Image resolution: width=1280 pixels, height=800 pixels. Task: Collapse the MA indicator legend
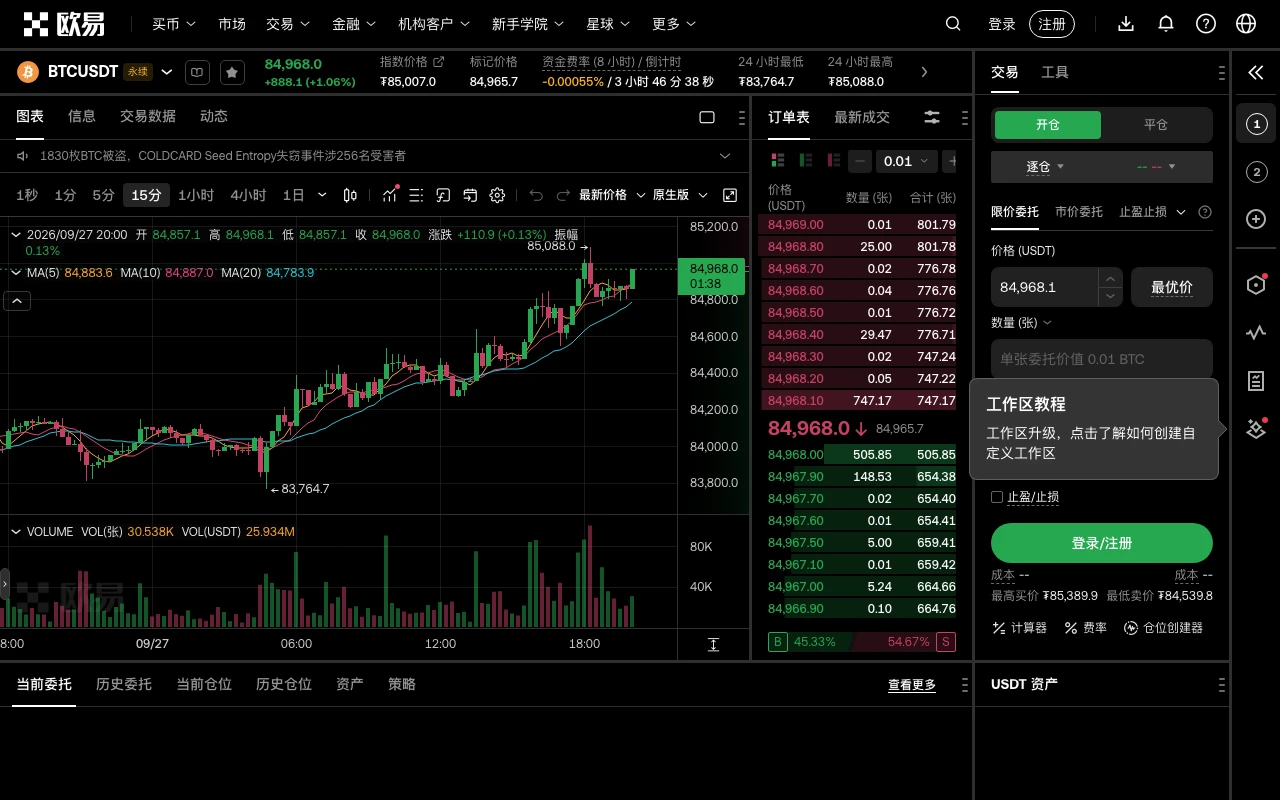coord(16,272)
